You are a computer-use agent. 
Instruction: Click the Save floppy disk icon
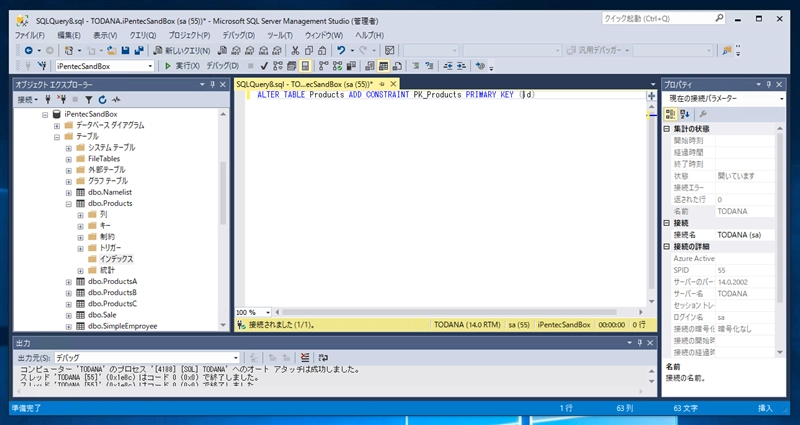coord(125,51)
